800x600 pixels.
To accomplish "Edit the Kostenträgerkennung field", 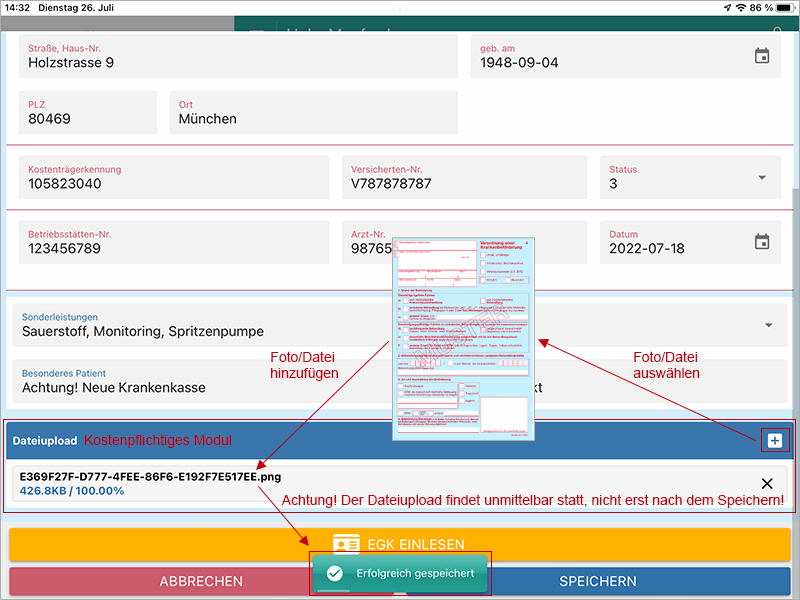I will (x=173, y=178).
